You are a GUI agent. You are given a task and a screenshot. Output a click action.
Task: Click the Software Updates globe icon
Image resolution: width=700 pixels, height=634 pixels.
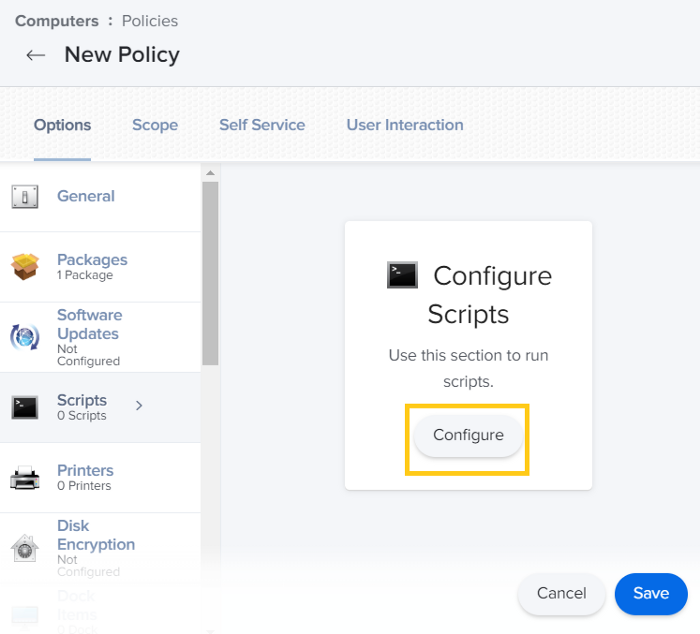[x=25, y=337]
